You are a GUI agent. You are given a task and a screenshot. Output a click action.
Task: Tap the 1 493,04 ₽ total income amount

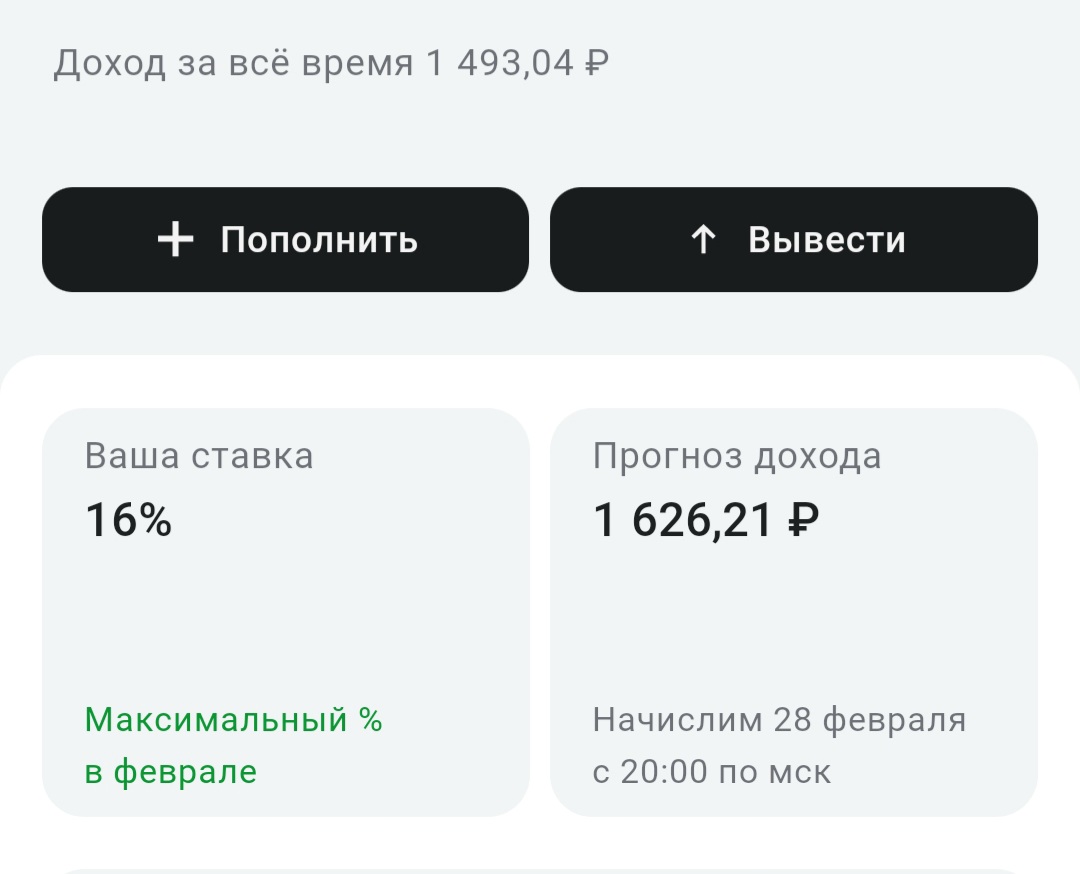point(517,64)
